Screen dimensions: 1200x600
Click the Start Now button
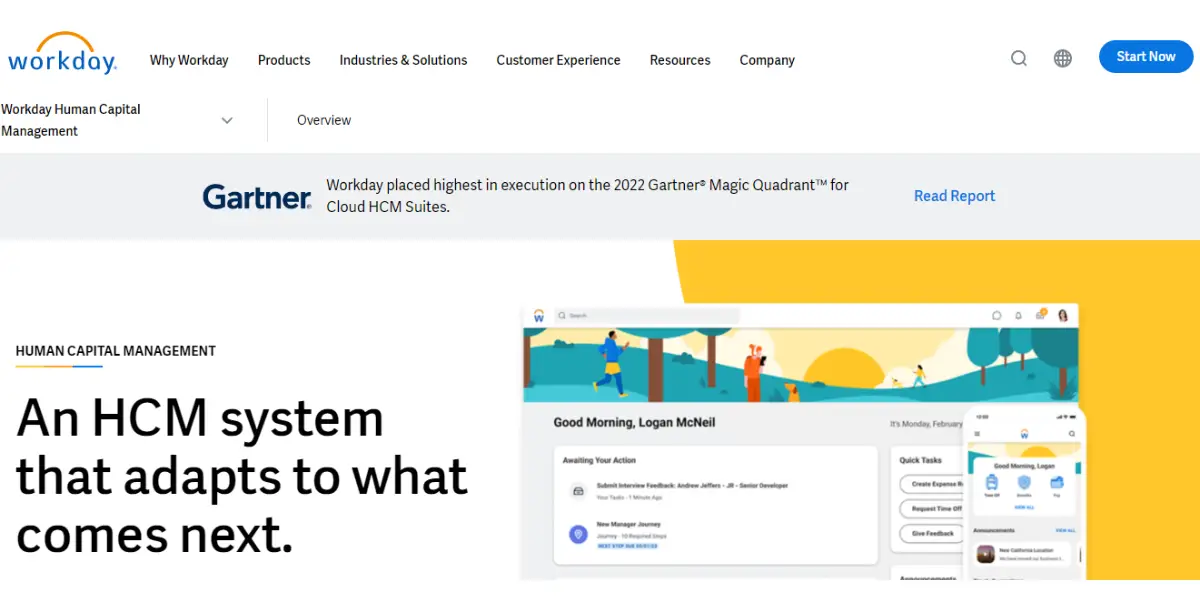(x=1146, y=57)
